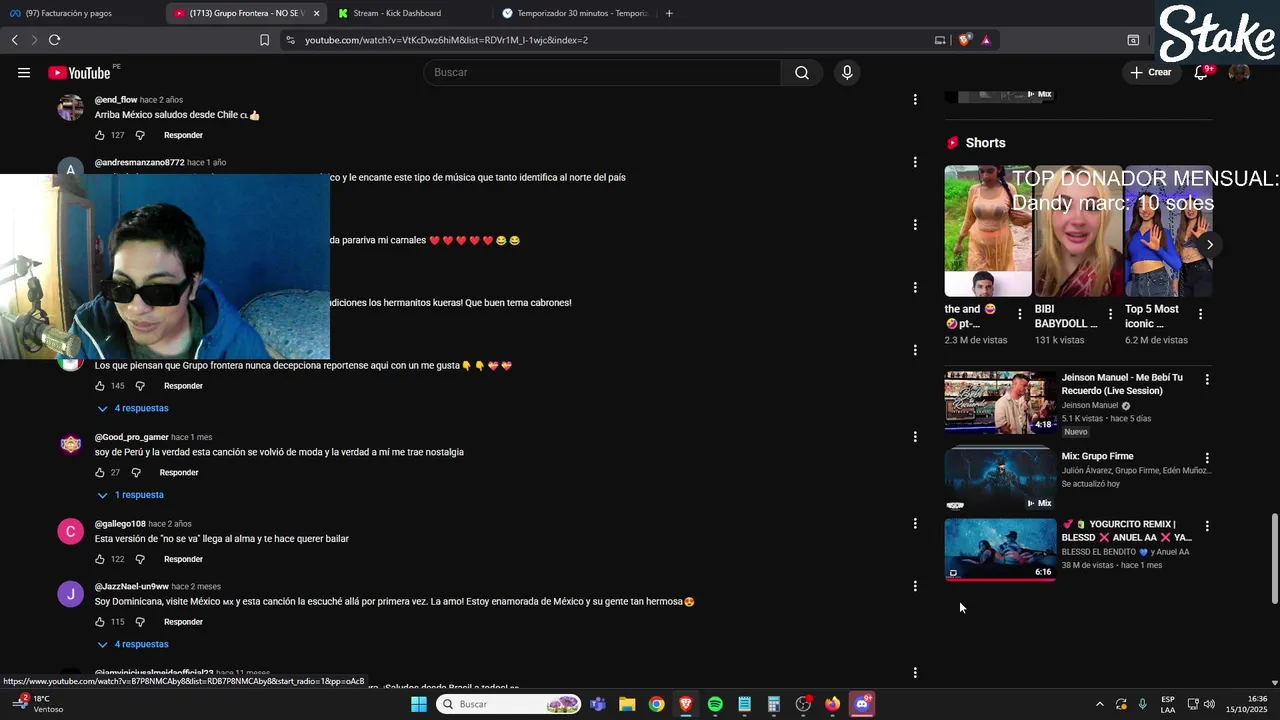
Task: Dislike the comment by @end_flow
Action: pyautogui.click(x=140, y=135)
